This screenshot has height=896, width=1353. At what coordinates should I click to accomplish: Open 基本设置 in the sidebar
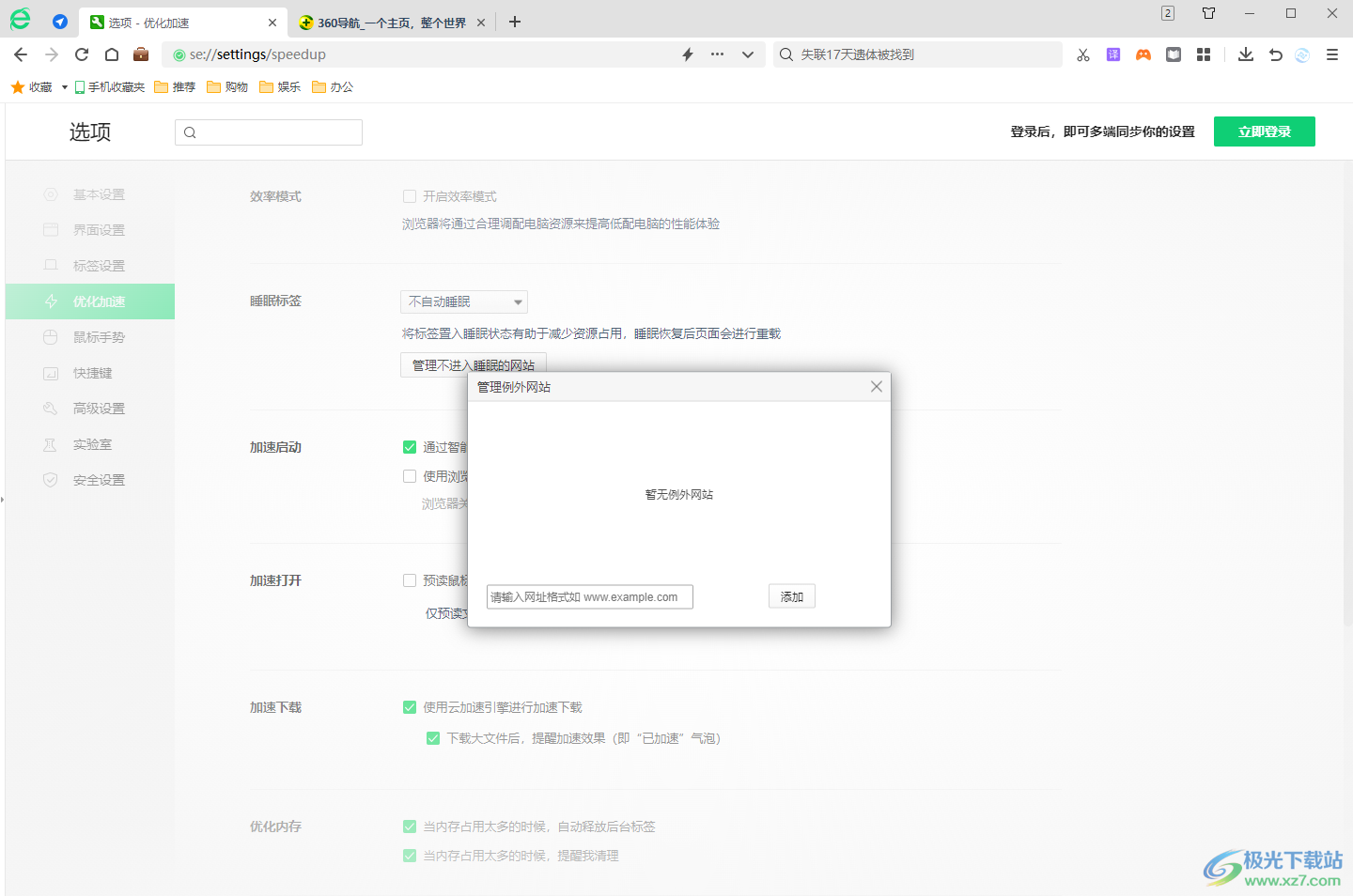tap(90, 194)
